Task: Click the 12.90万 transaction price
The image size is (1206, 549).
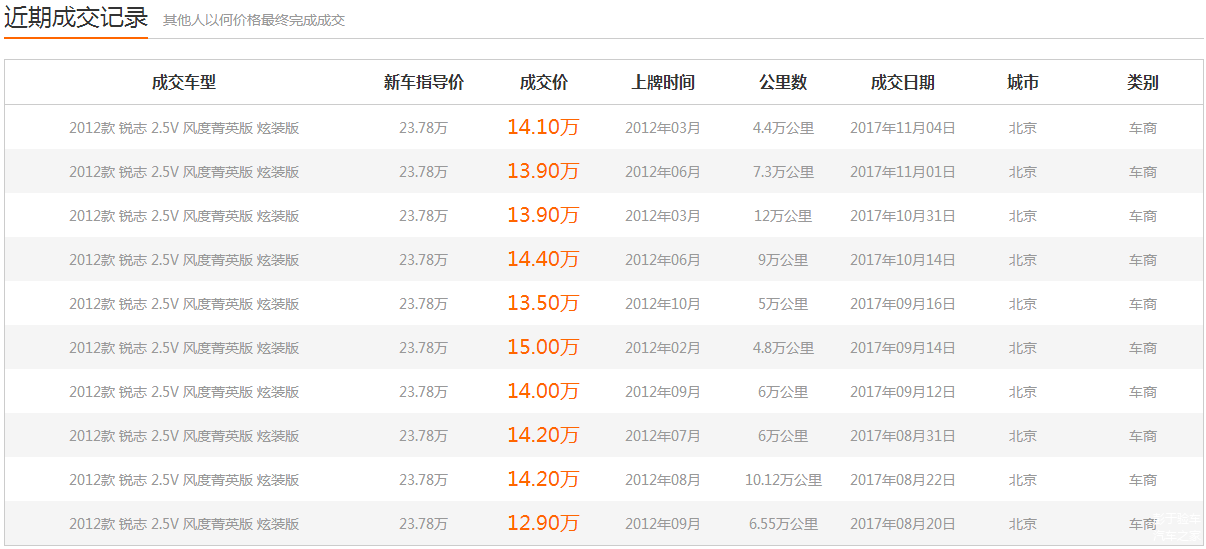Action: pyautogui.click(x=543, y=524)
